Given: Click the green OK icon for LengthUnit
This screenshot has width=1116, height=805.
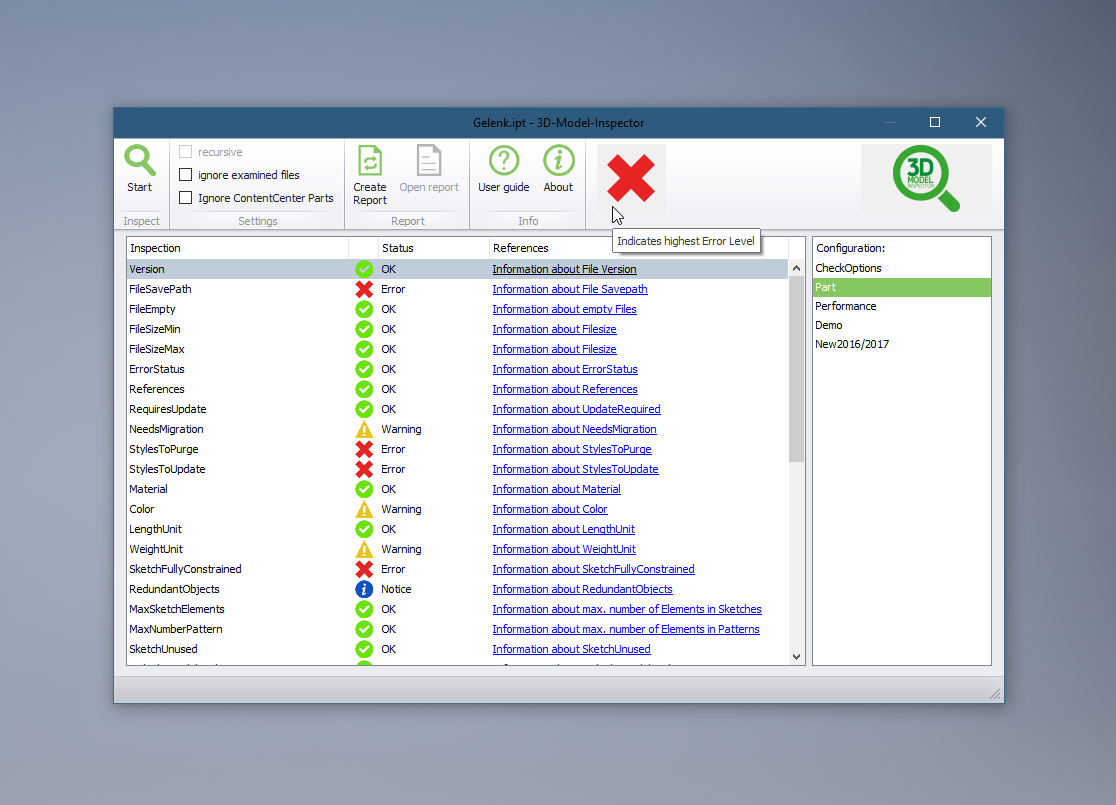Looking at the screenshot, I should 364,529.
